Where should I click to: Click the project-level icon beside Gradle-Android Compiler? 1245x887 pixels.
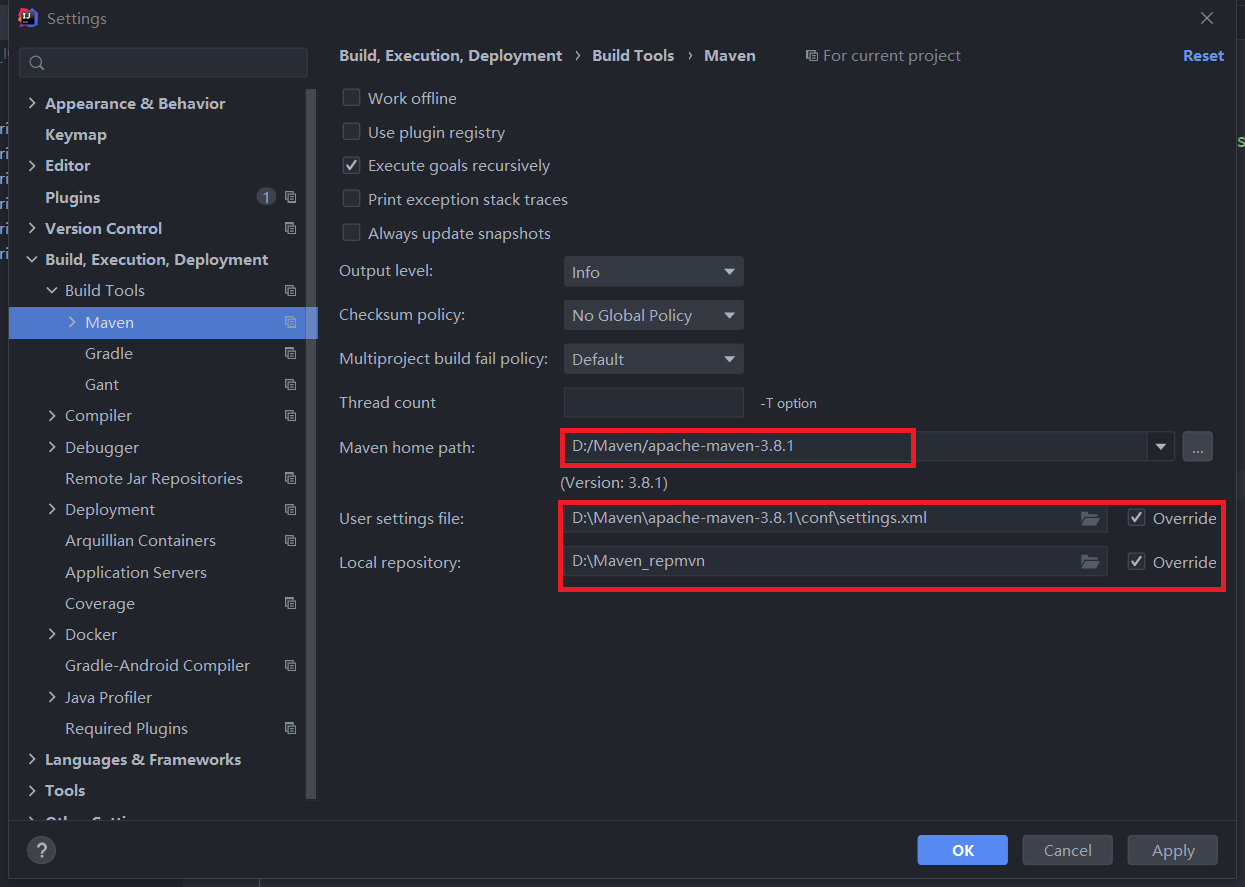tap(290, 665)
